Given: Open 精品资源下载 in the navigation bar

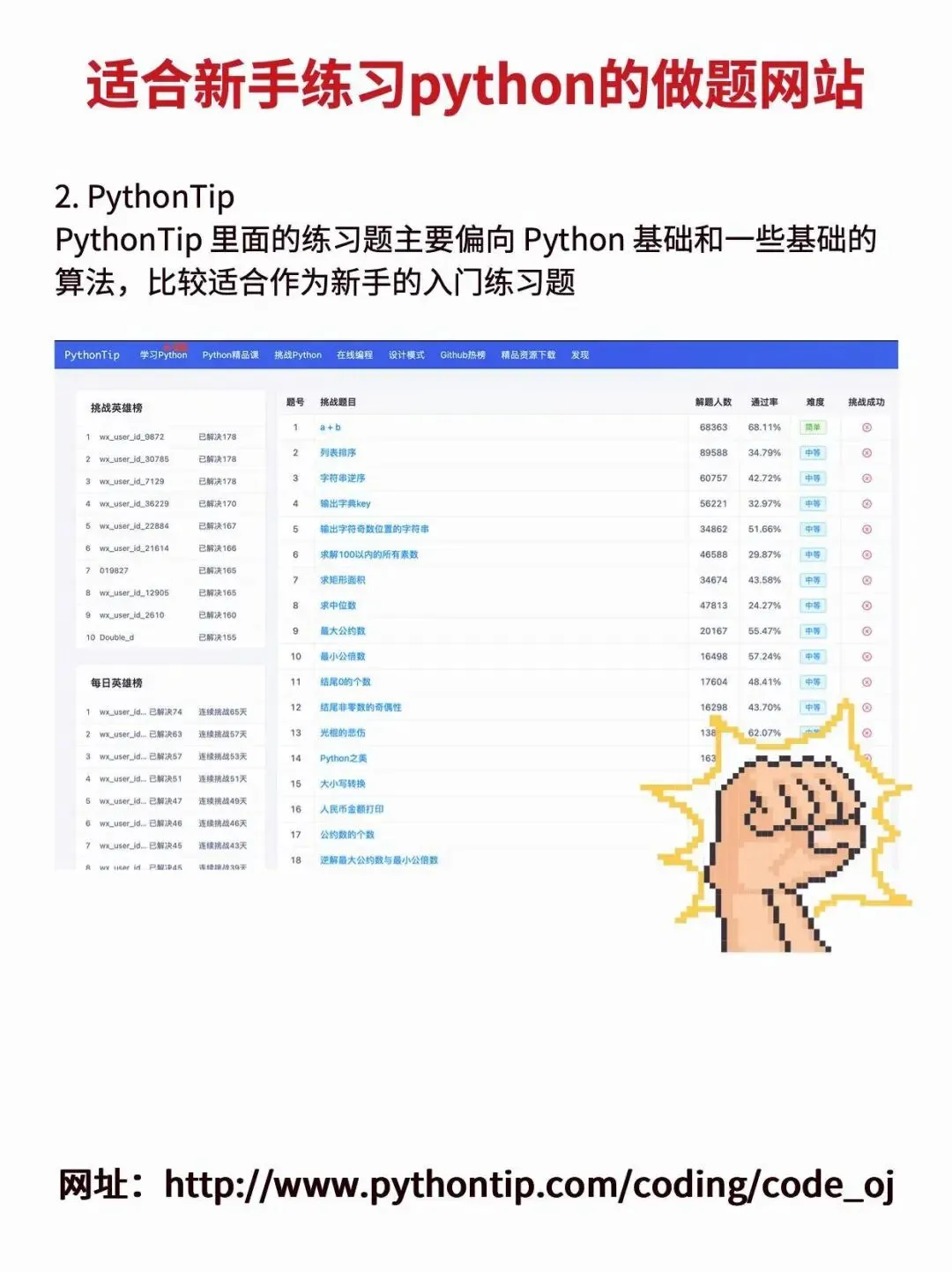Looking at the screenshot, I should coord(528,355).
